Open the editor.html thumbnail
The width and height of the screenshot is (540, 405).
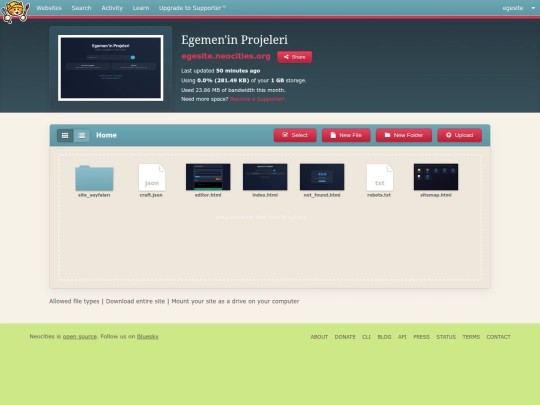click(x=208, y=177)
